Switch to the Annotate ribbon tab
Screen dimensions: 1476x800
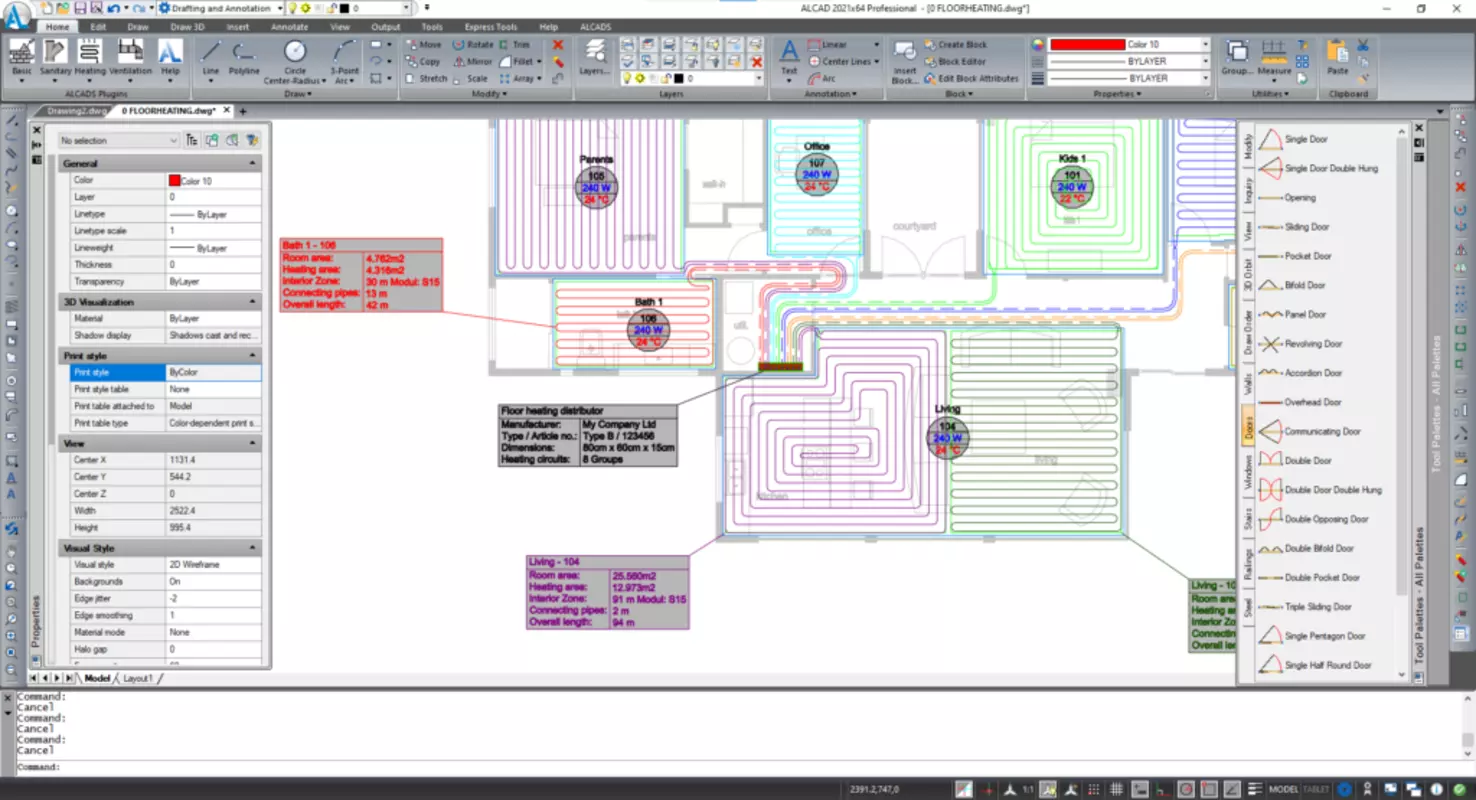click(289, 27)
